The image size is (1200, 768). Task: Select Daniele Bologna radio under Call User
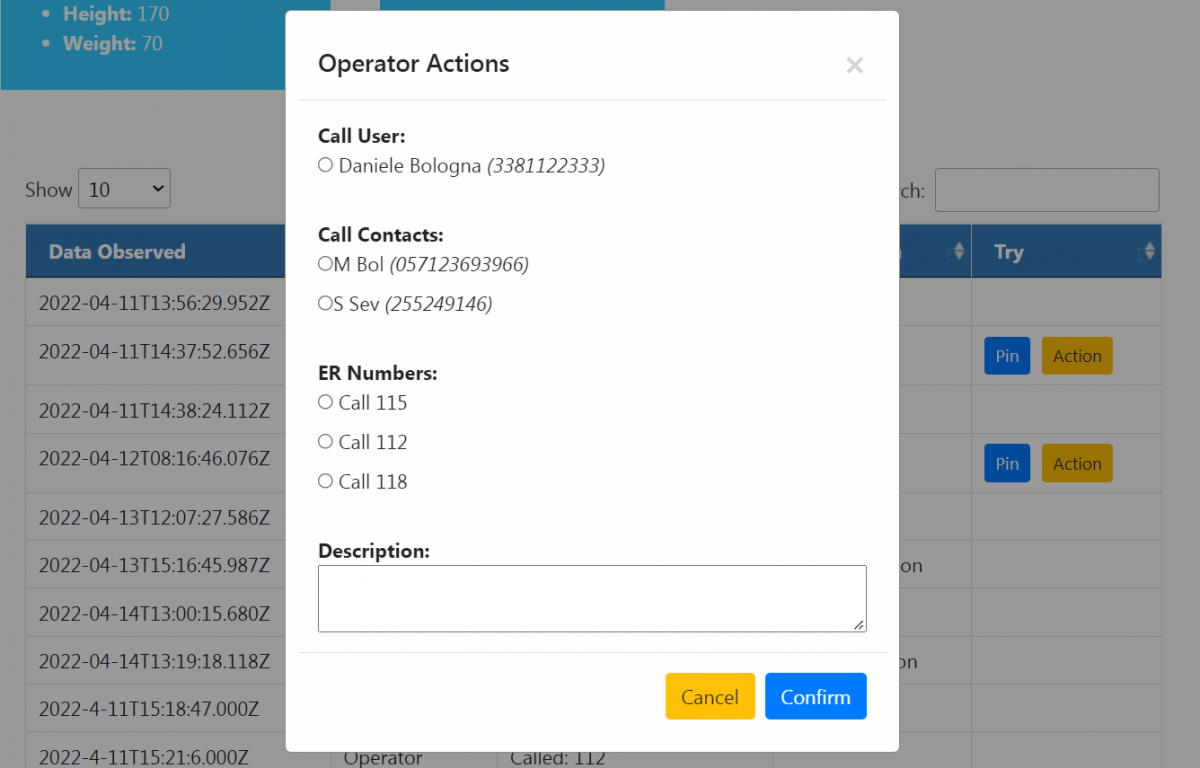tap(325, 165)
